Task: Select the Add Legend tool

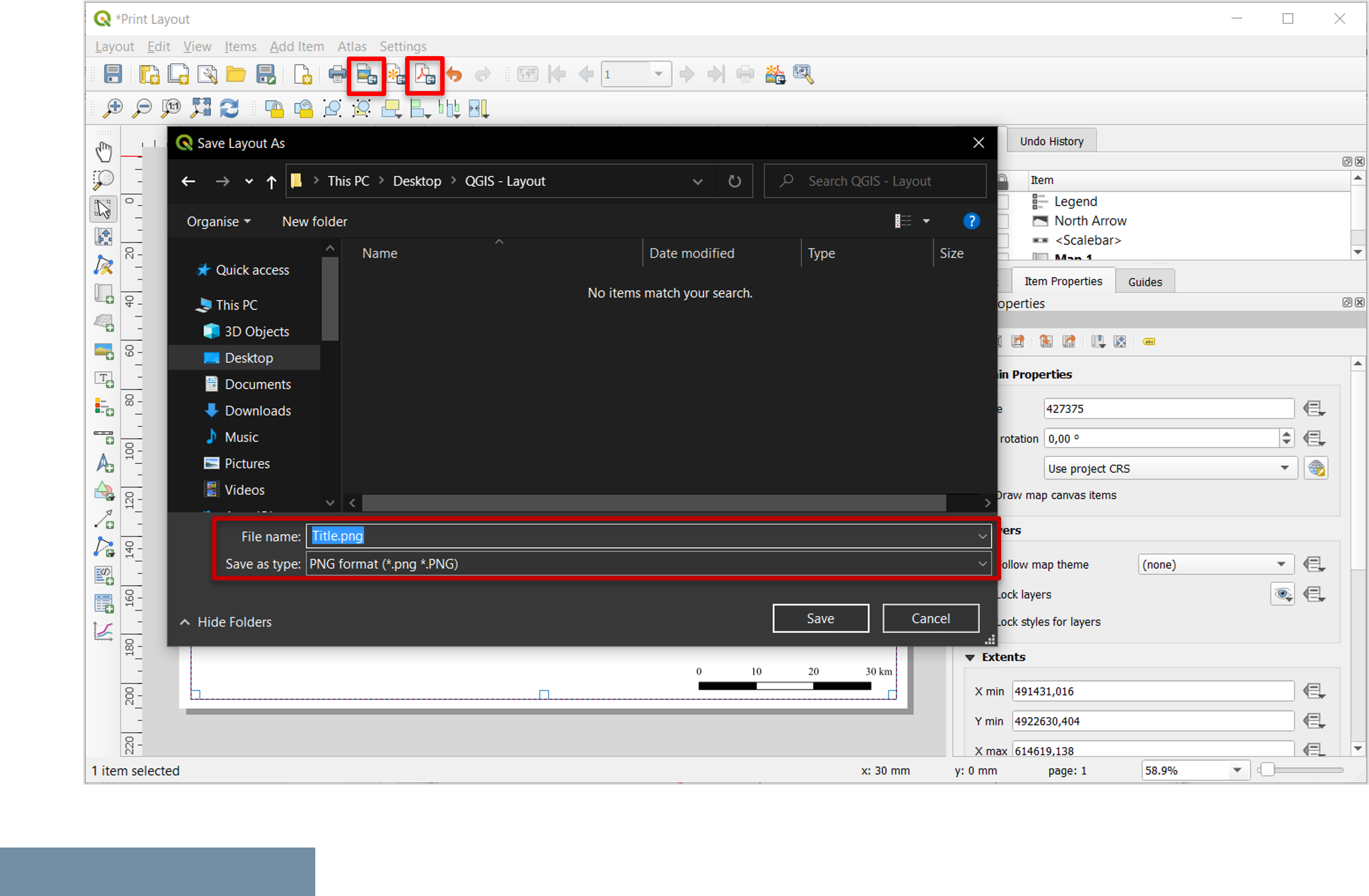Action: (x=104, y=407)
